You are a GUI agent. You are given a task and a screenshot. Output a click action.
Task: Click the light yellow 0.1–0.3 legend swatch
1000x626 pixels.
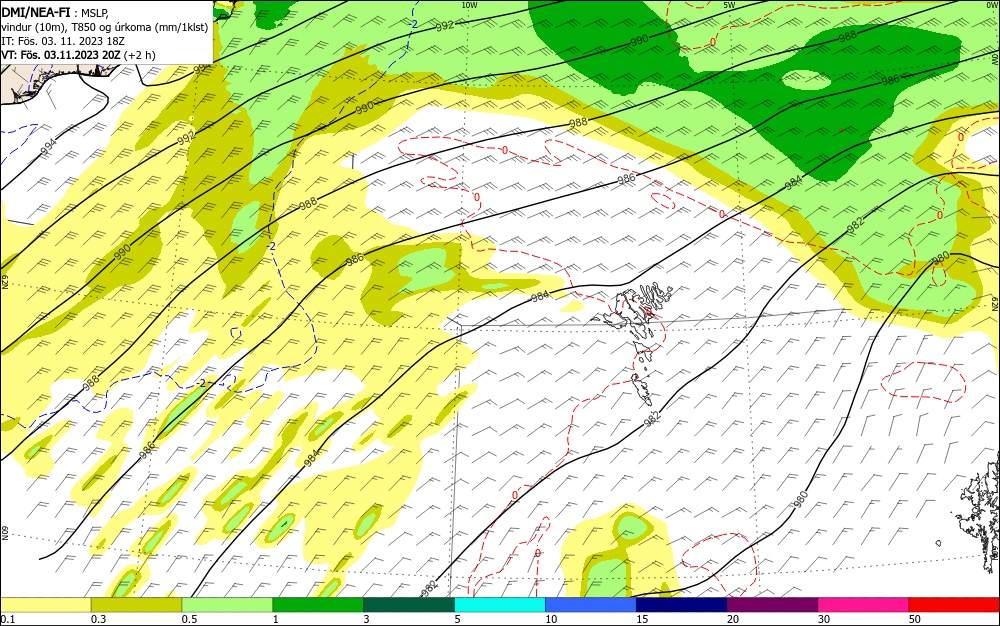pos(45,605)
